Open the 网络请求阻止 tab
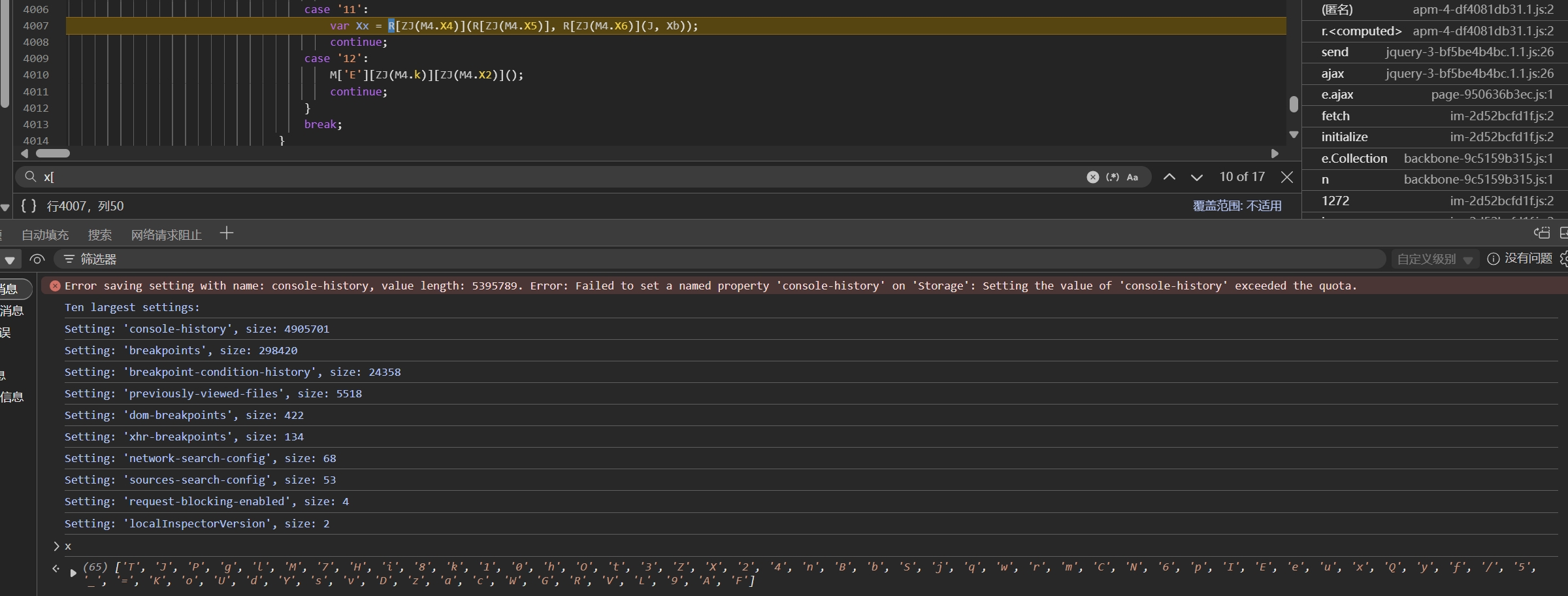The image size is (1568, 596). (x=166, y=235)
